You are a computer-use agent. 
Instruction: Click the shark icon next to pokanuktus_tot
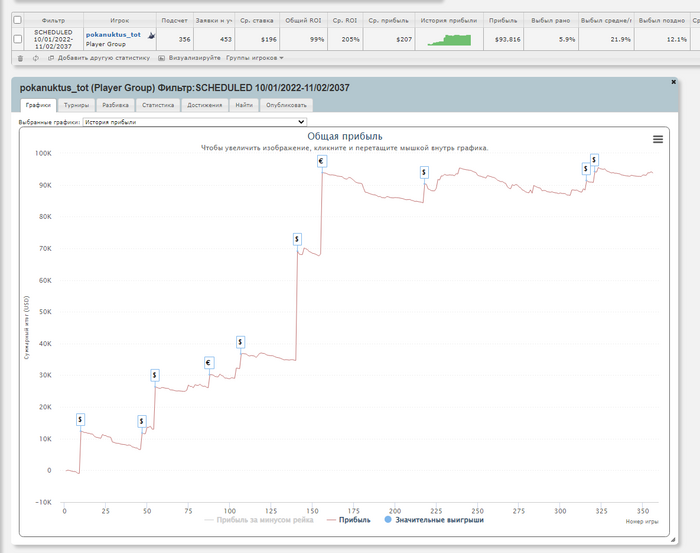coord(151,35)
